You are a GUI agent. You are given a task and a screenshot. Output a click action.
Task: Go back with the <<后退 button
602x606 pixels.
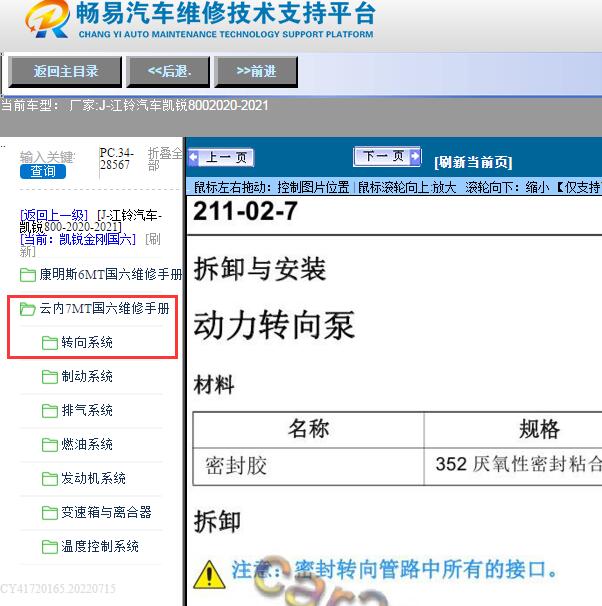click(x=168, y=71)
